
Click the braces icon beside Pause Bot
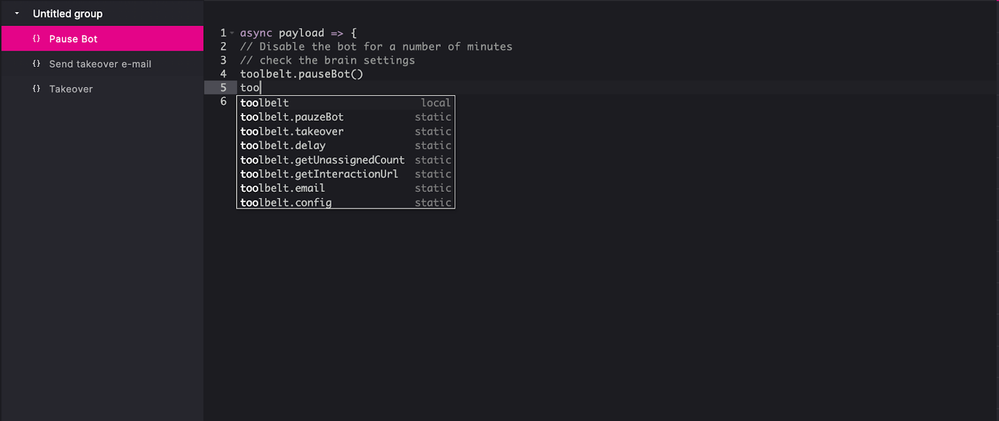36,39
